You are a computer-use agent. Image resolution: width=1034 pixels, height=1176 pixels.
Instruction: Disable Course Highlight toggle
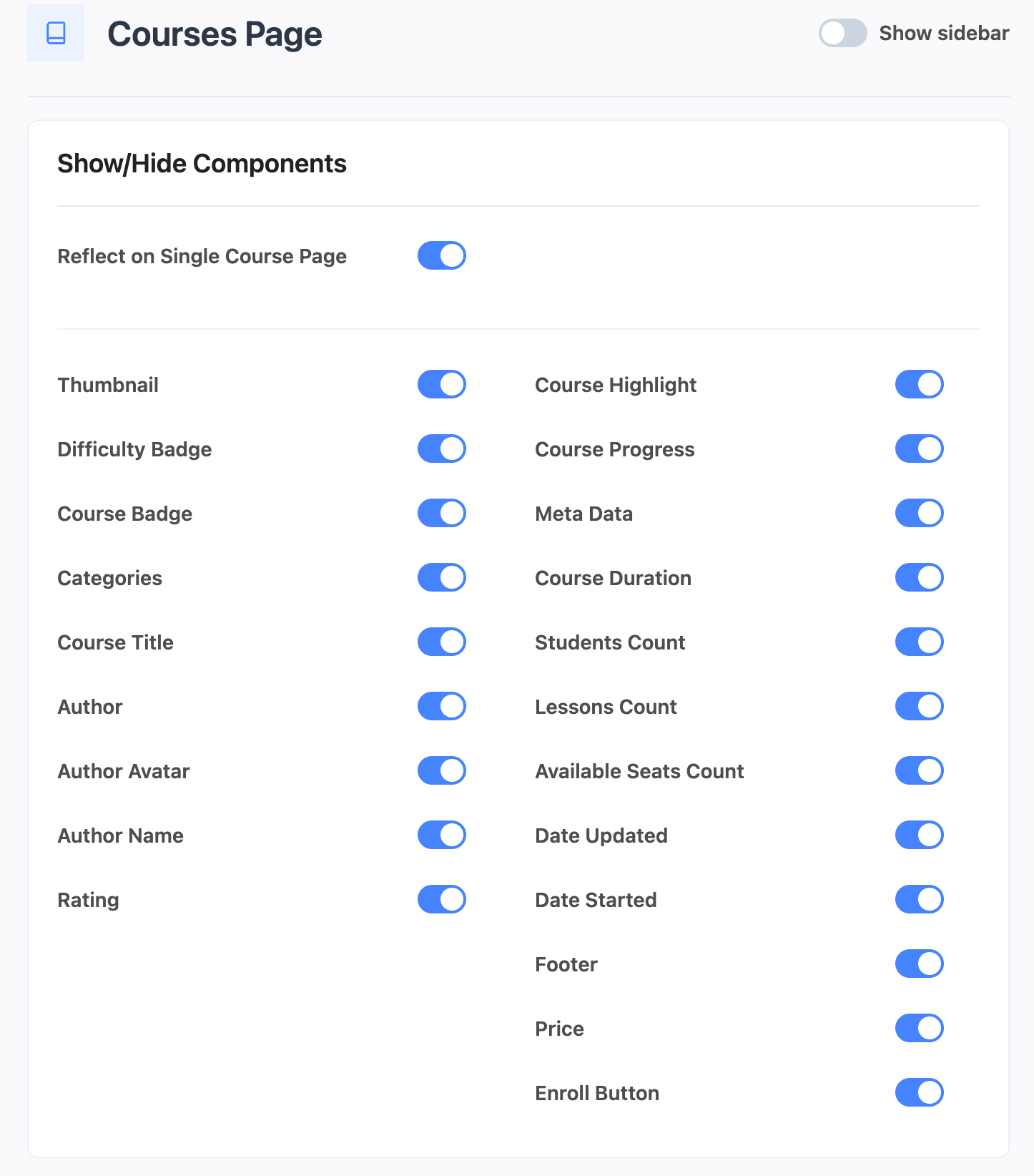[920, 384]
